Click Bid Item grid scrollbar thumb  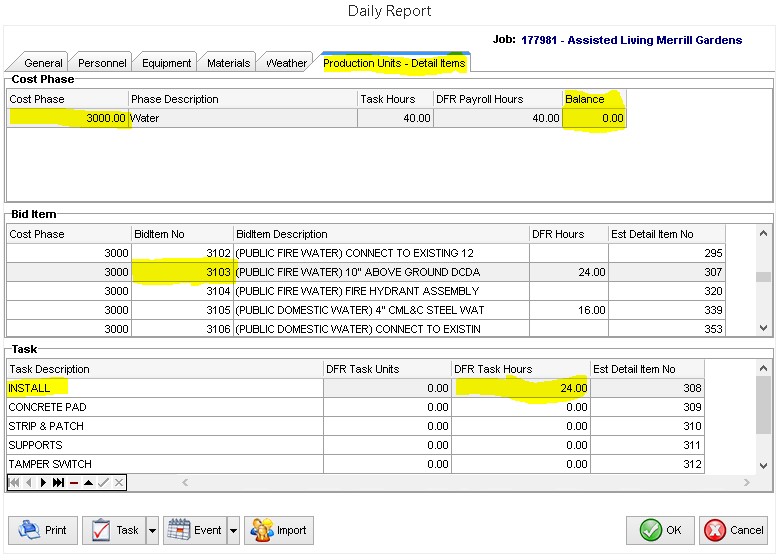coord(763,277)
